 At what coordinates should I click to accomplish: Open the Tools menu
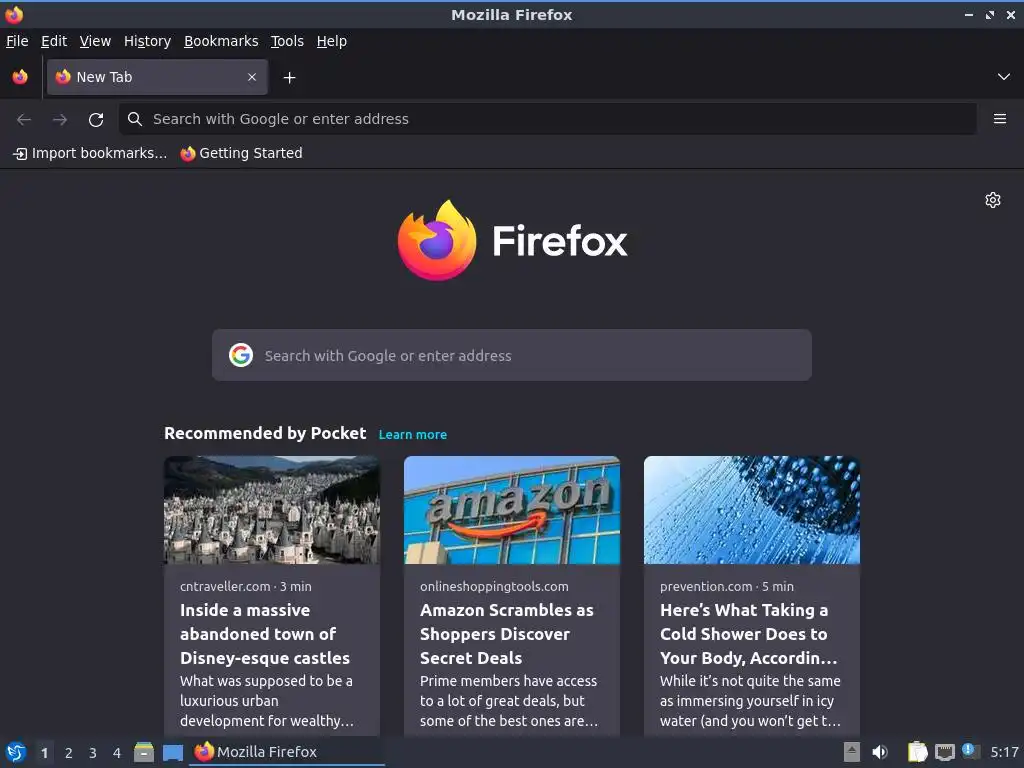tap(287, 41)
